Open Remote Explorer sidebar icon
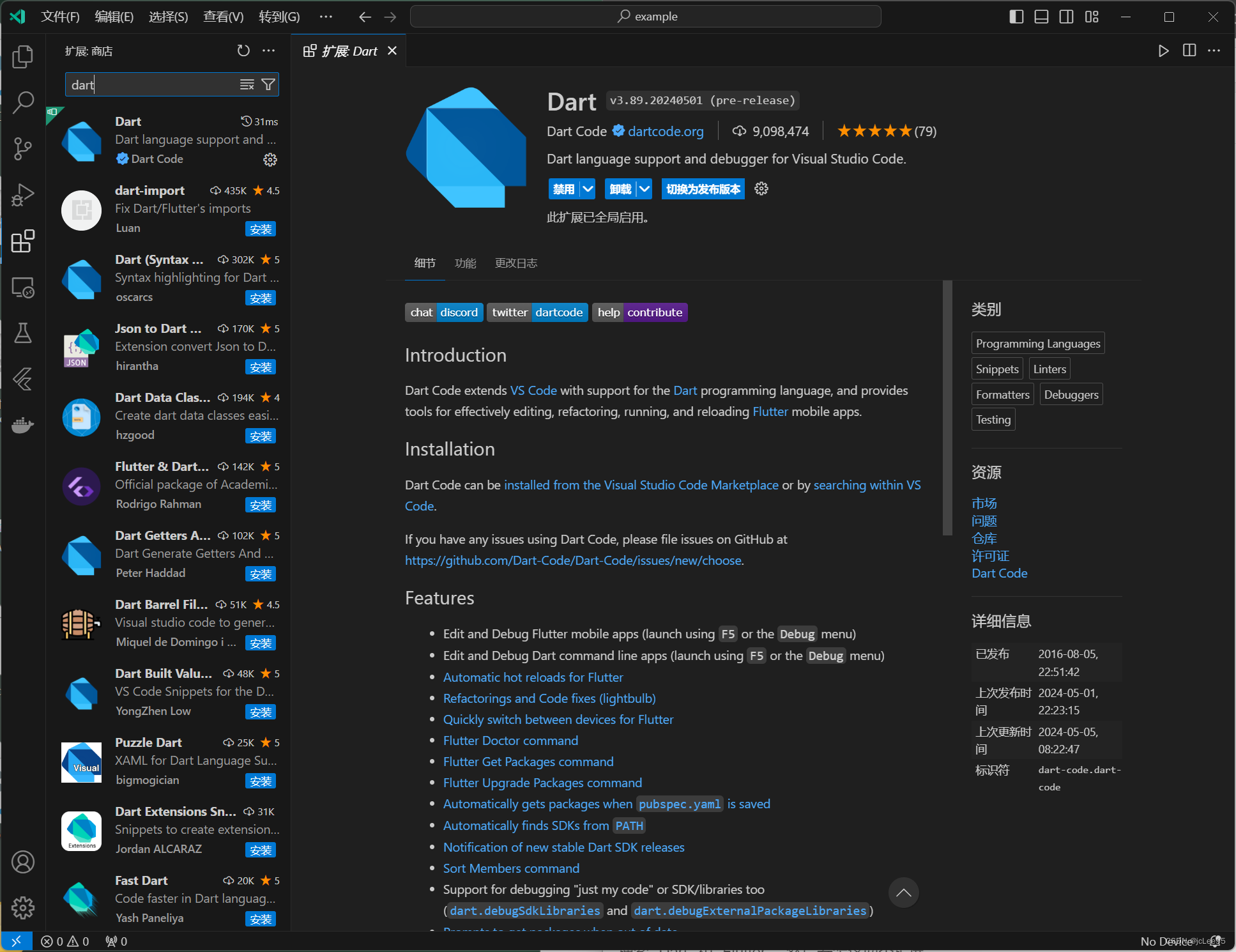The height and width of the screenshot is (952, 1236). point(23,288)
